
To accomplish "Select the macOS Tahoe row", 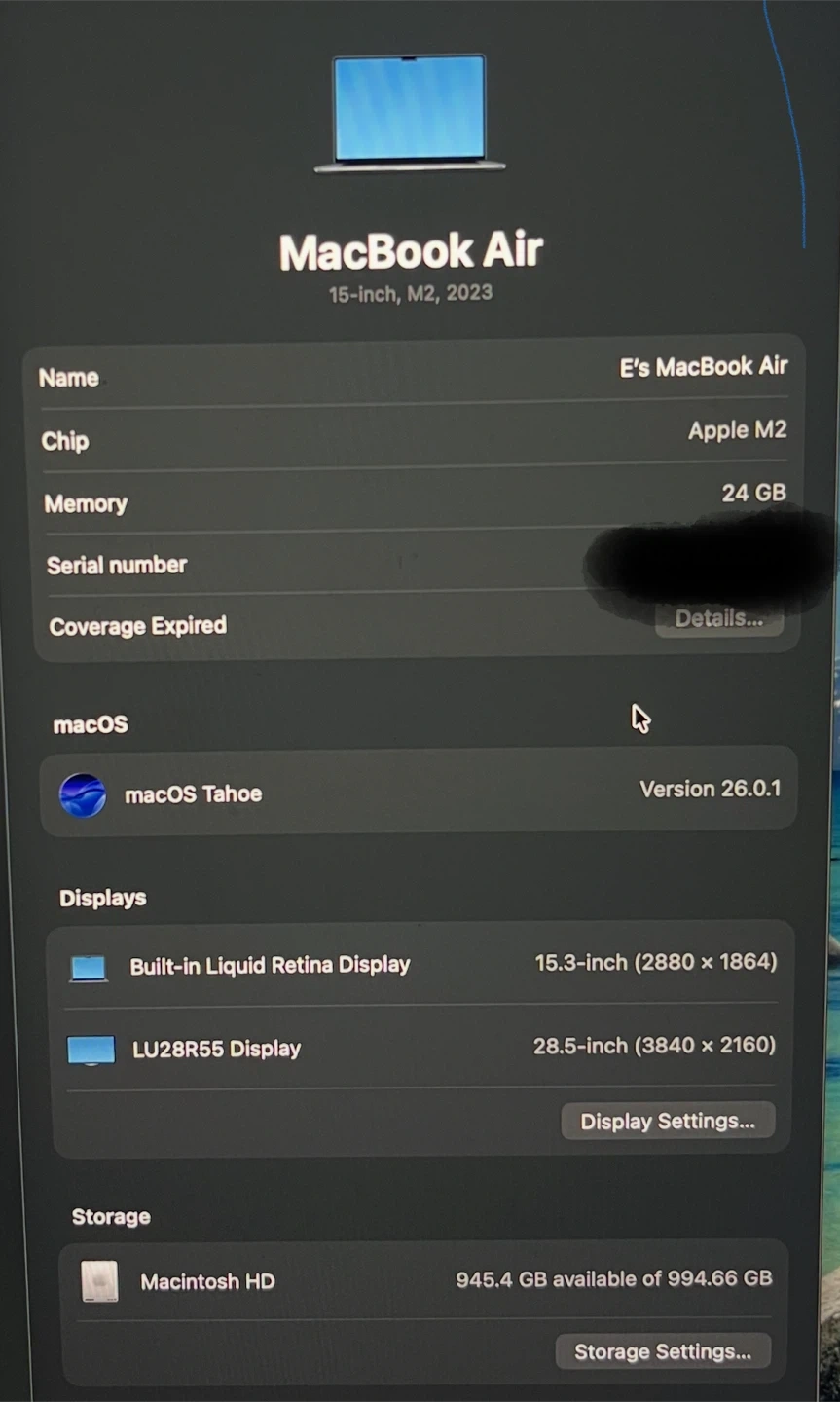I will [419, 792].
